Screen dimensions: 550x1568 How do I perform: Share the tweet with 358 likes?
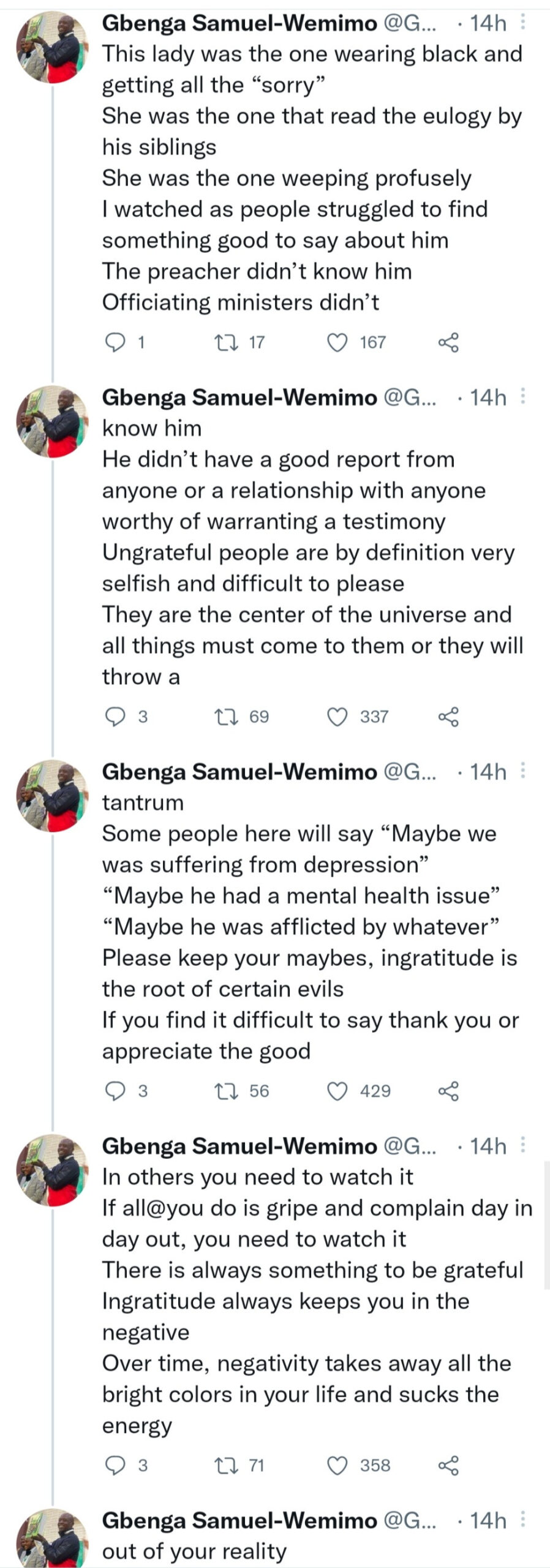(x=448, y=1466)
